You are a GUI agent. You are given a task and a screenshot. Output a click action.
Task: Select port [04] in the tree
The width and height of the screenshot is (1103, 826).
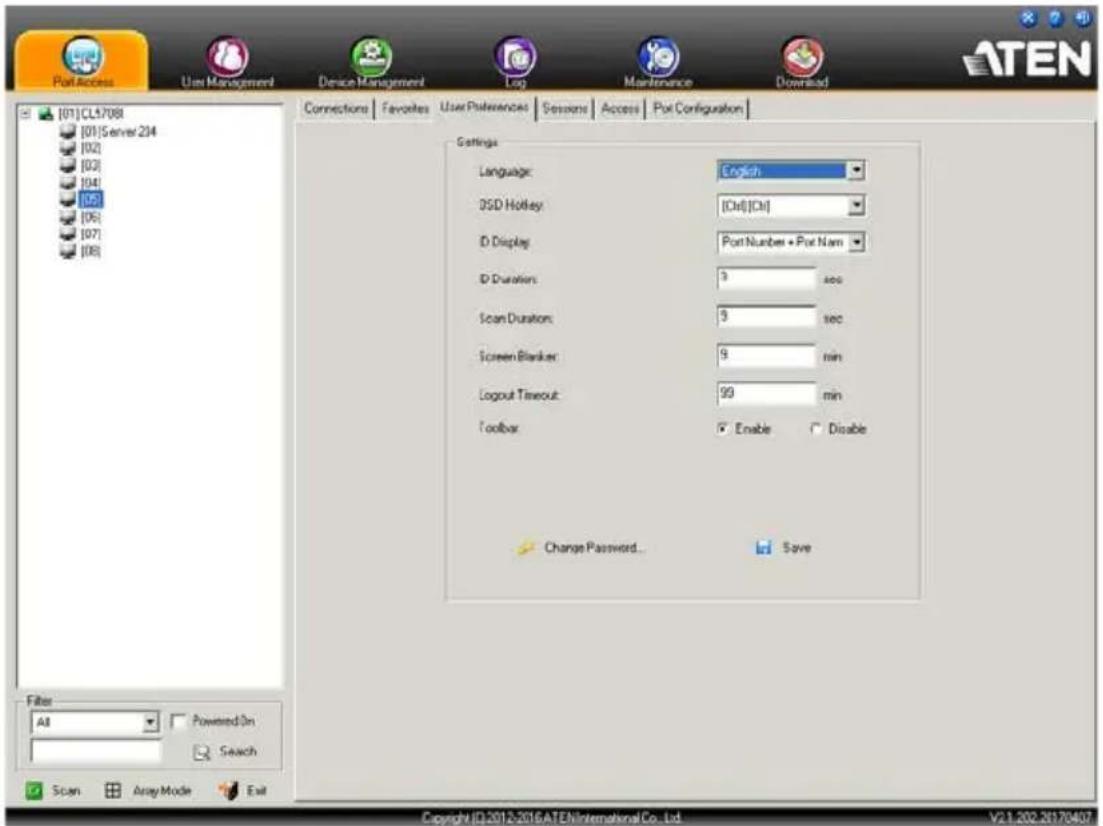point(91,183)
